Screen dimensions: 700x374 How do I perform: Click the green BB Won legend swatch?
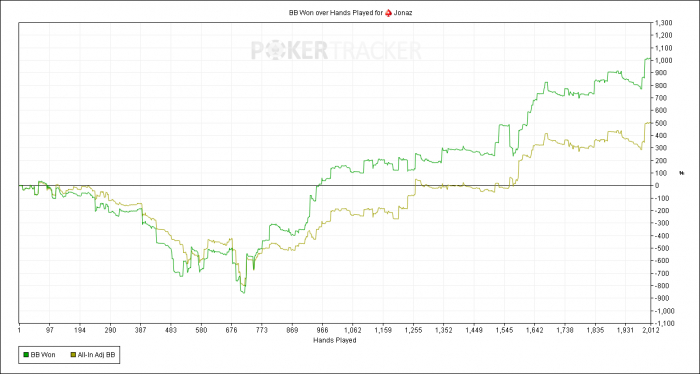click(x=25, y=355)
